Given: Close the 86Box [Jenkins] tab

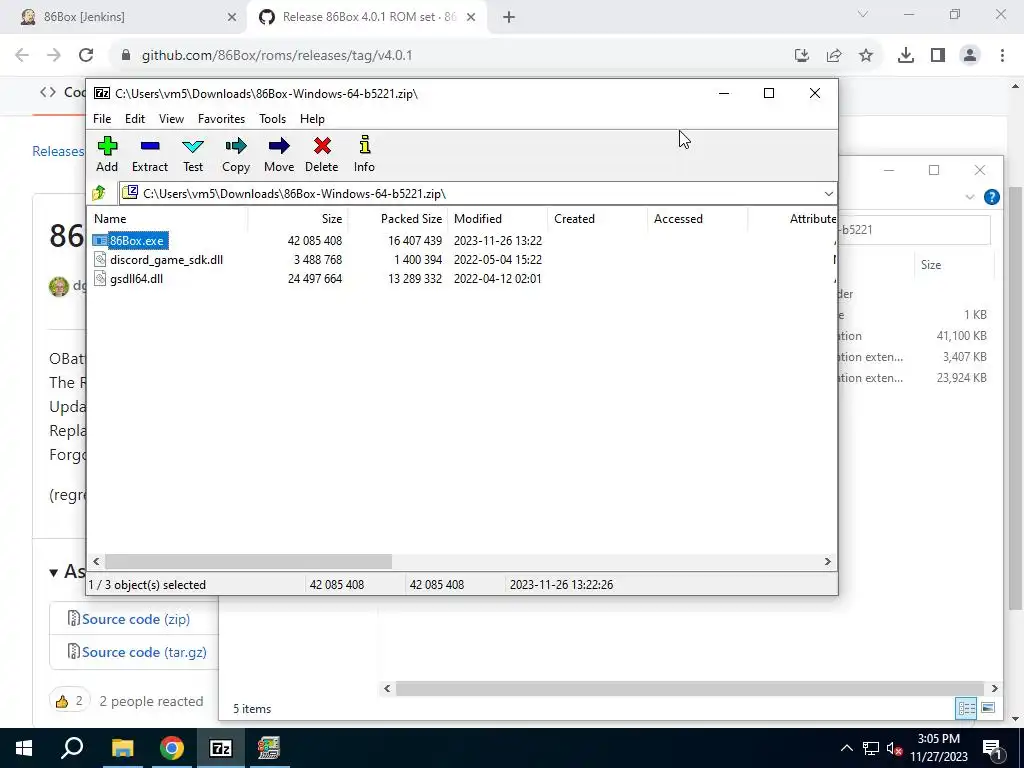Looking at the screenshot, I should (x=232, y=17).
